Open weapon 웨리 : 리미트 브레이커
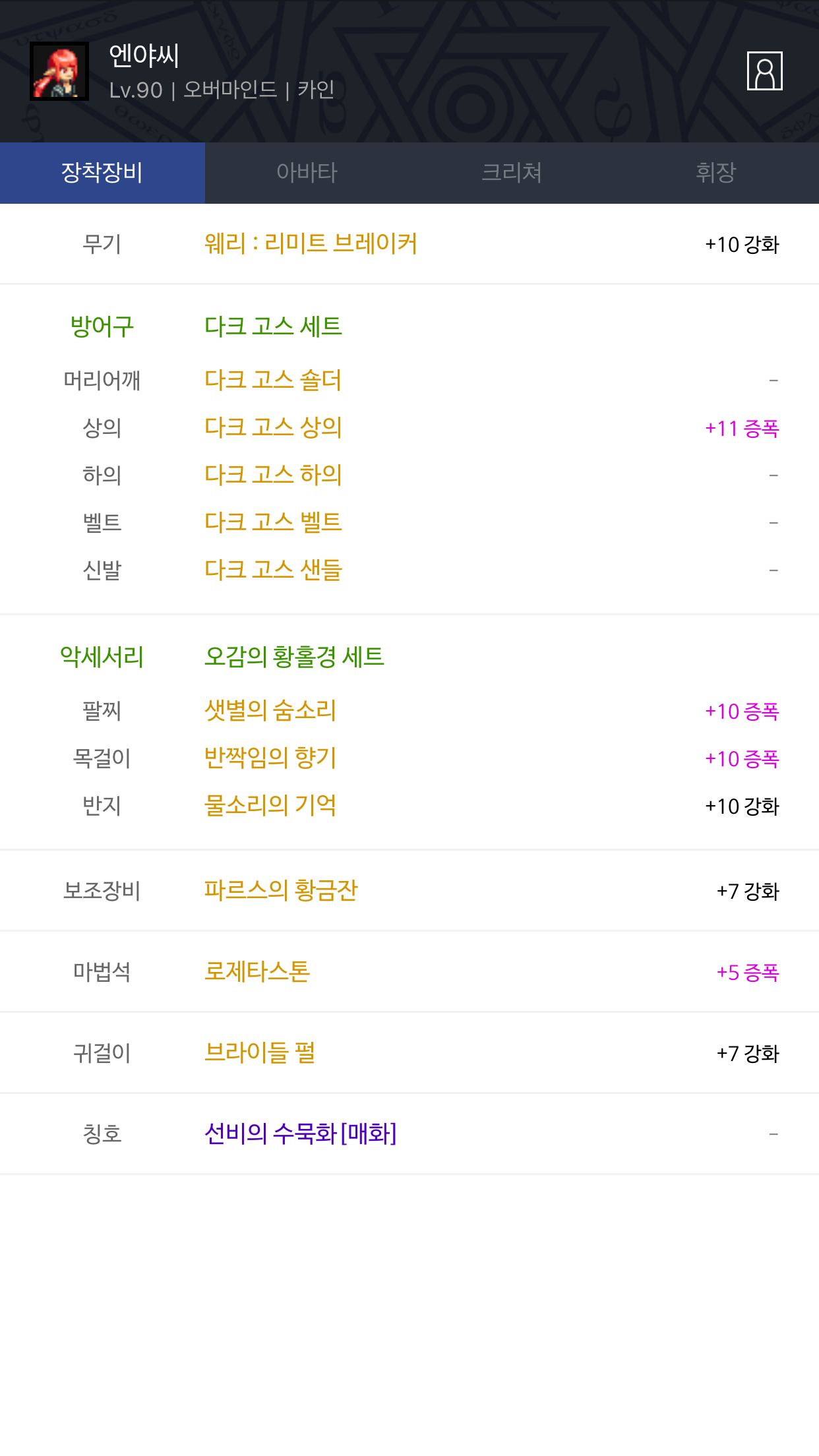Screen dimensions: 819x1456 [311, 243]
